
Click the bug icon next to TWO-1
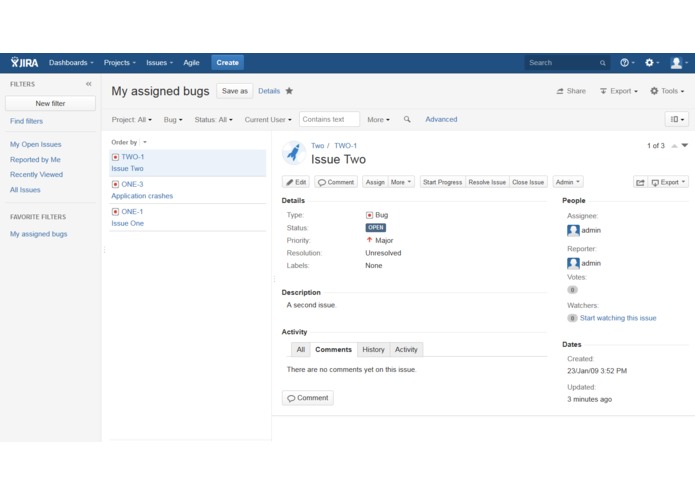tap(115, 157)
